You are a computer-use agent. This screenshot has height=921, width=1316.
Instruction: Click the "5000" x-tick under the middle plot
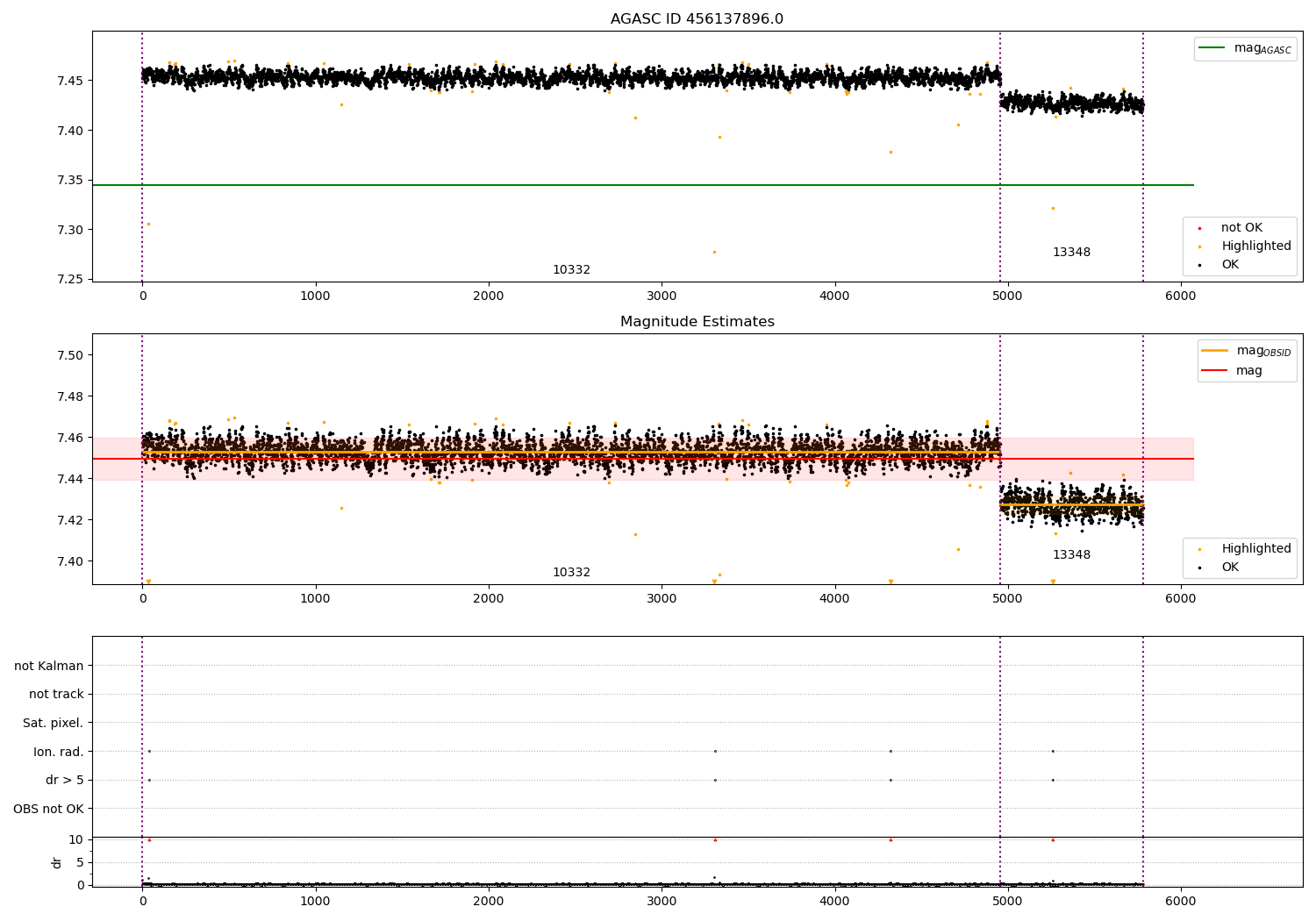pos(1007,599)
